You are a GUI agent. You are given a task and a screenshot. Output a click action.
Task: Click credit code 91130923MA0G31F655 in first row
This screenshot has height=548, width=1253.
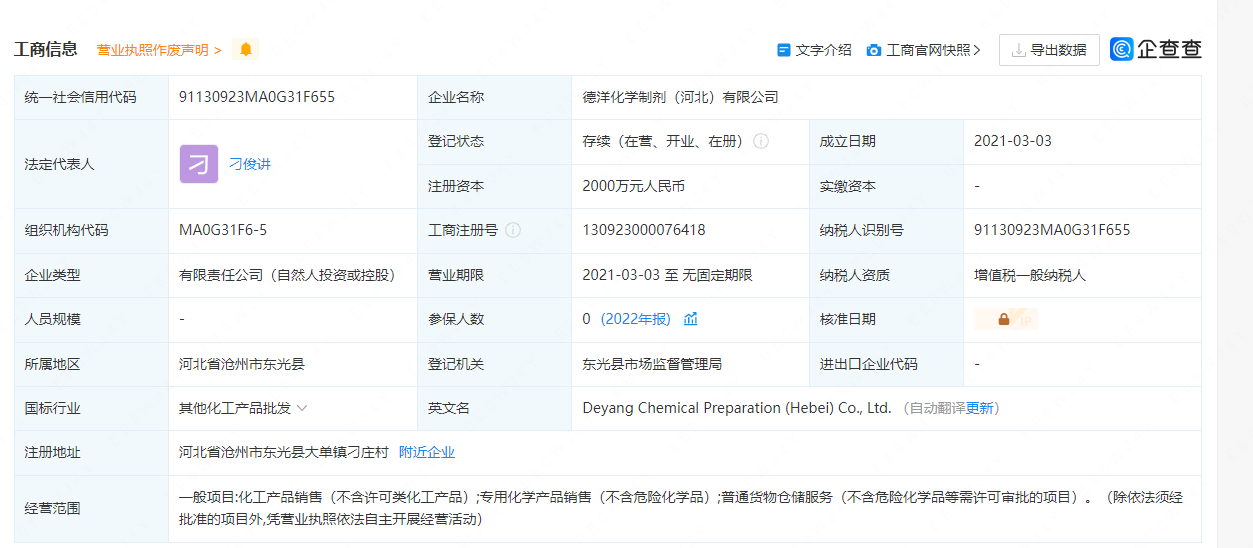pyautogui.click(x=257, y=97)
